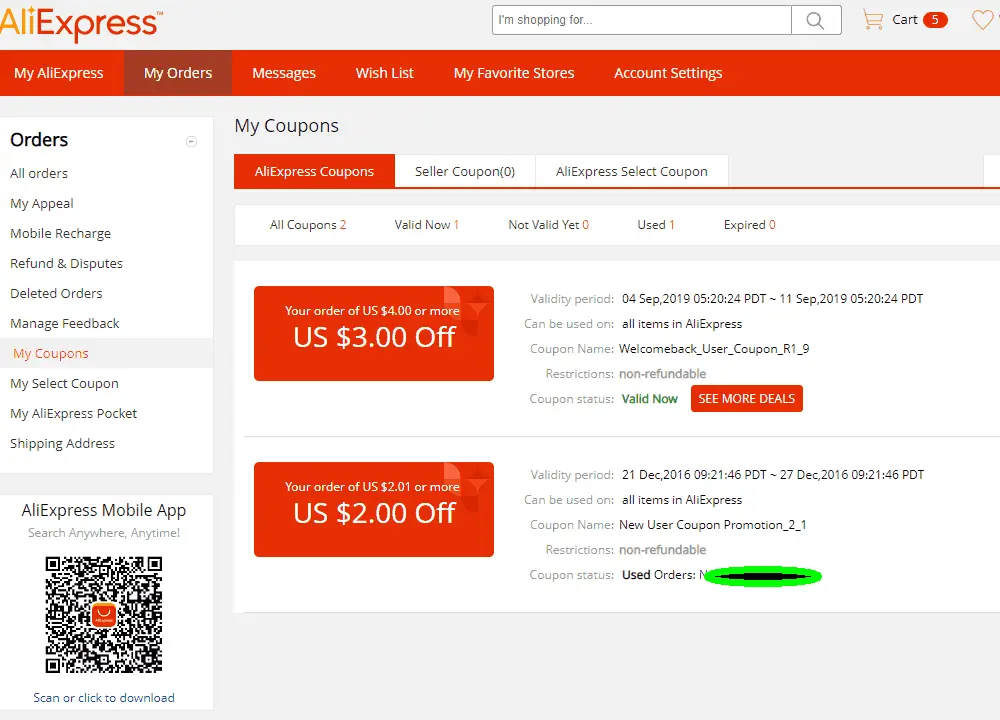1000x720 pixels.
Task: Click the SEE MORE DEALS button
Action: coord(747,399)
